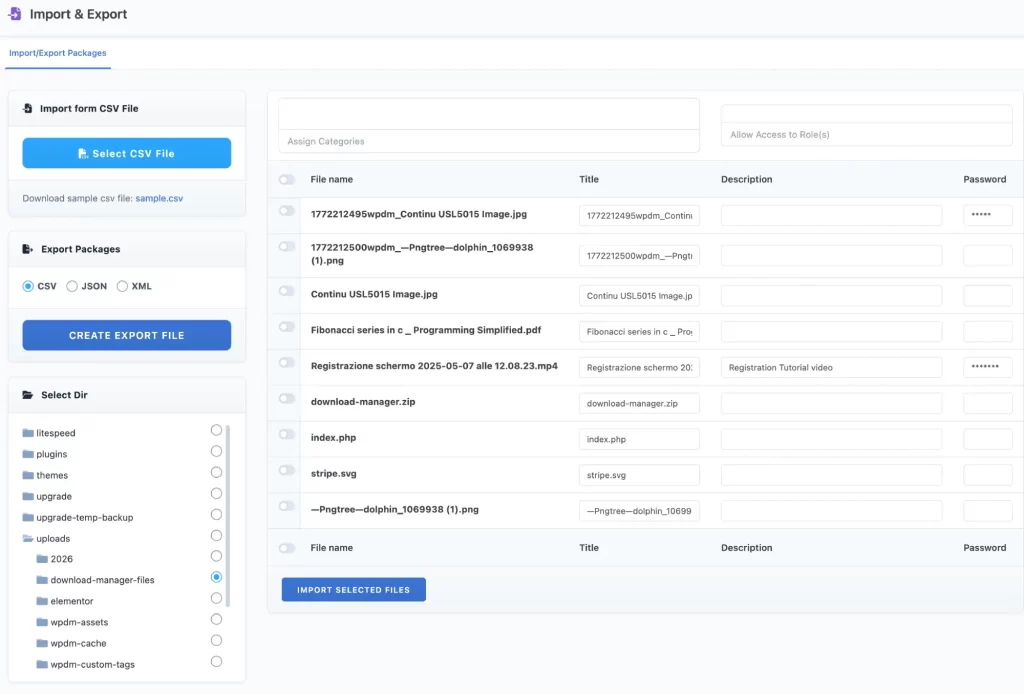This screenshot has width=1024, height=694.
Task: Select the 2026 directory radio button
Action: [x=216, y=556]
